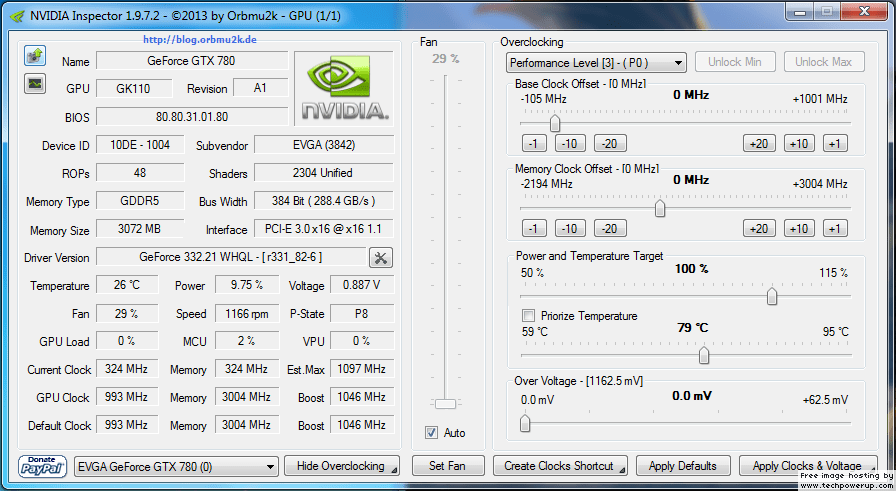Screen dimensions: 896x491
Task: Click the Hide Overclocking button
Action: pos(341,466)
